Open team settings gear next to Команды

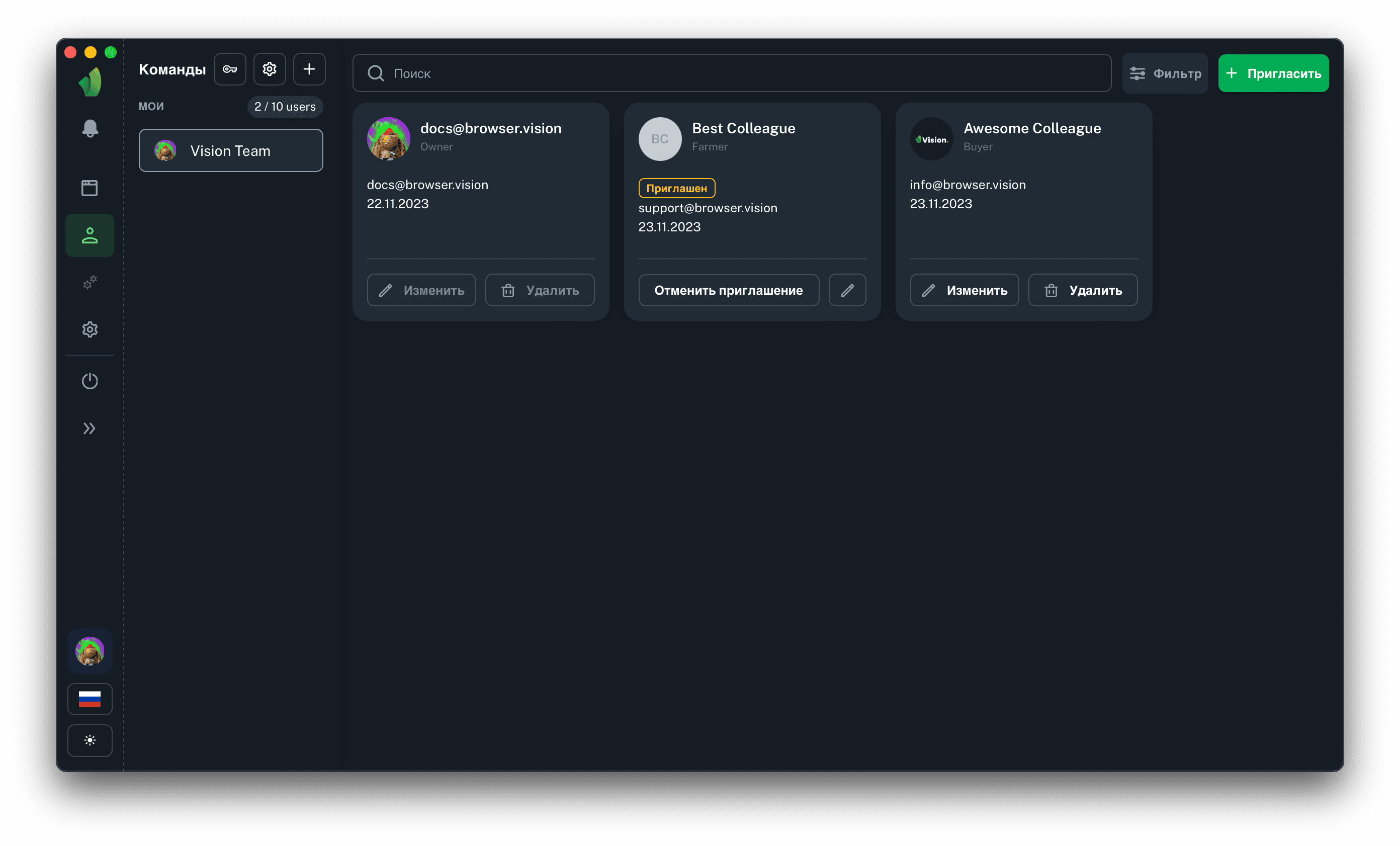click(x=270, y=69)
